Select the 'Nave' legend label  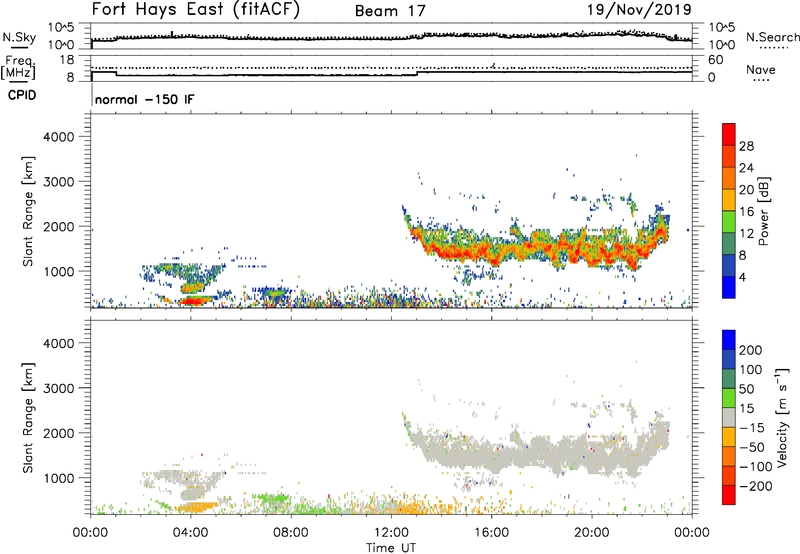click(761, 69)
